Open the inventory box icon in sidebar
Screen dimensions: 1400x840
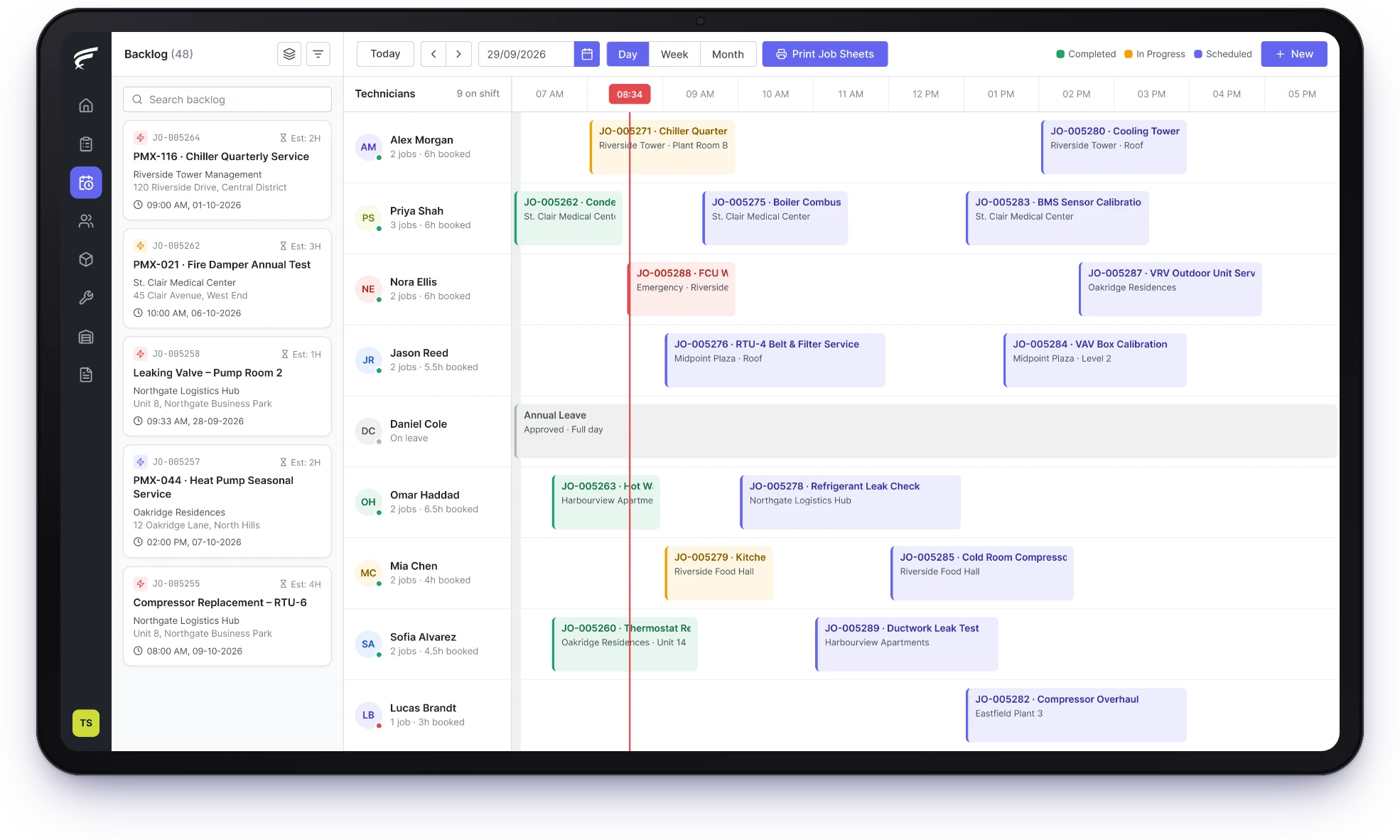point(86,259)
